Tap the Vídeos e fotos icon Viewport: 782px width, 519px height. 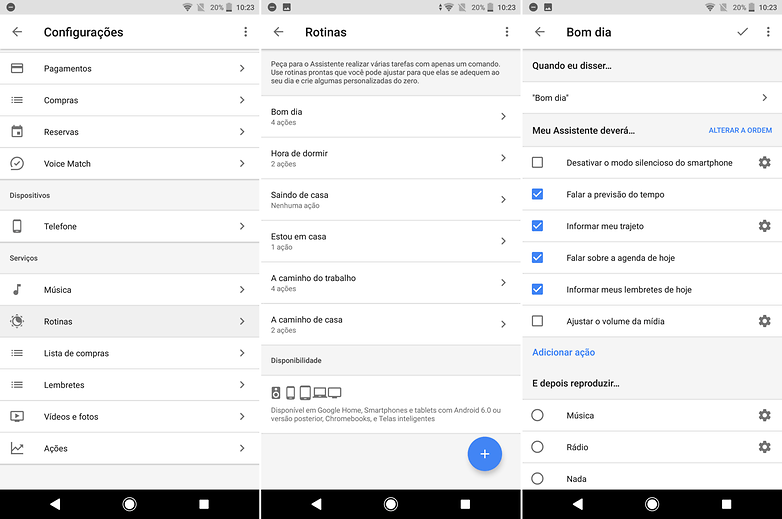pyautogui.click(x=17, y=416)
